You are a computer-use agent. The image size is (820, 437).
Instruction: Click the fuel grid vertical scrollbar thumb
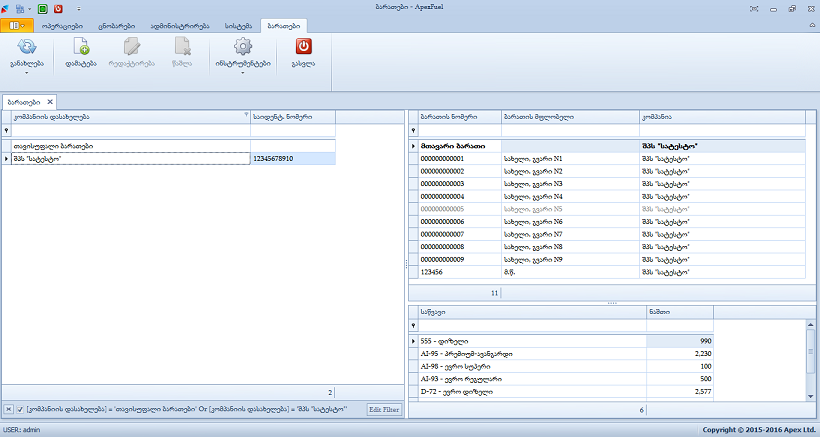tap(811, 351)
